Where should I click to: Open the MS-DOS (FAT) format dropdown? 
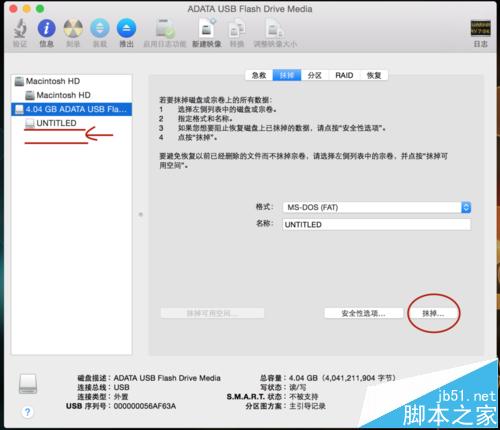(x=377, y=207)
